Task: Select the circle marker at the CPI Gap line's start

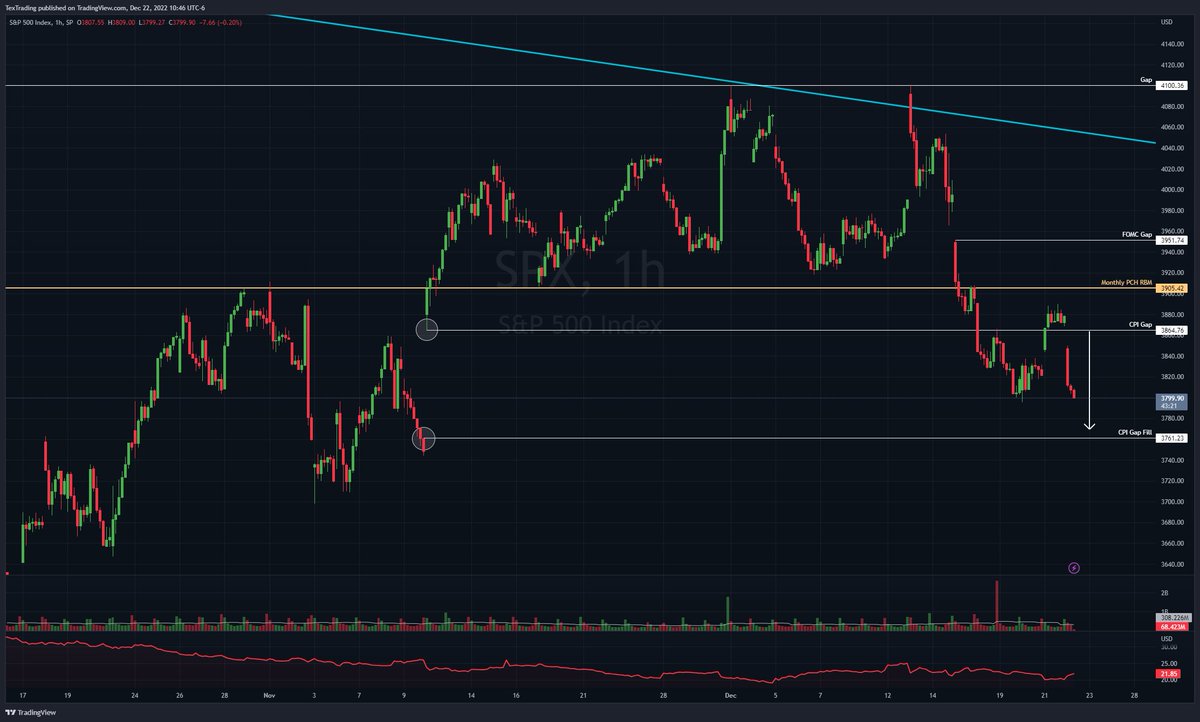Action: tap(426, 329)
